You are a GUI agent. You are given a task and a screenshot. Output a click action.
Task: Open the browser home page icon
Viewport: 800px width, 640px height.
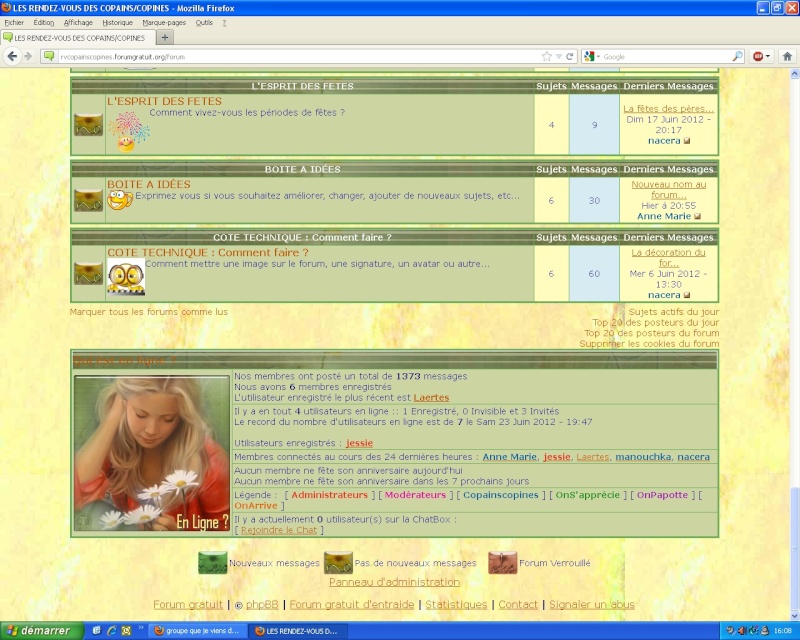(x=787, y=56)
